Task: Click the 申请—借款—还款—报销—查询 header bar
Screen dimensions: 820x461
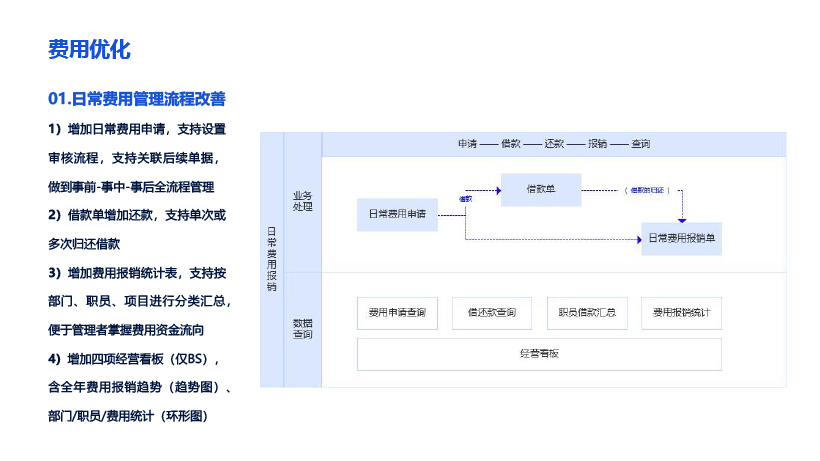Action: coord(553,144)
